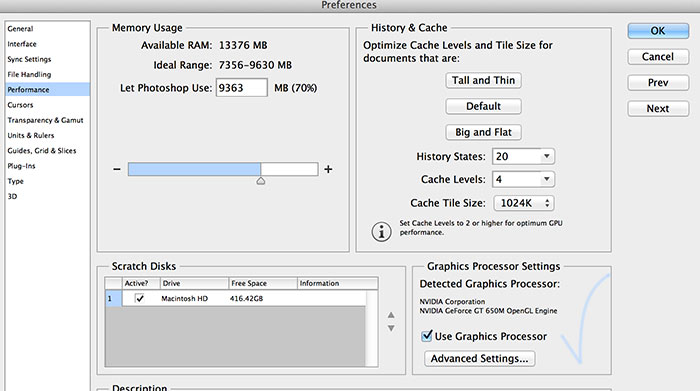700x391 pixels.
Task: Click the NVIDIA Corporation text
Action: [x=452, y=302]
